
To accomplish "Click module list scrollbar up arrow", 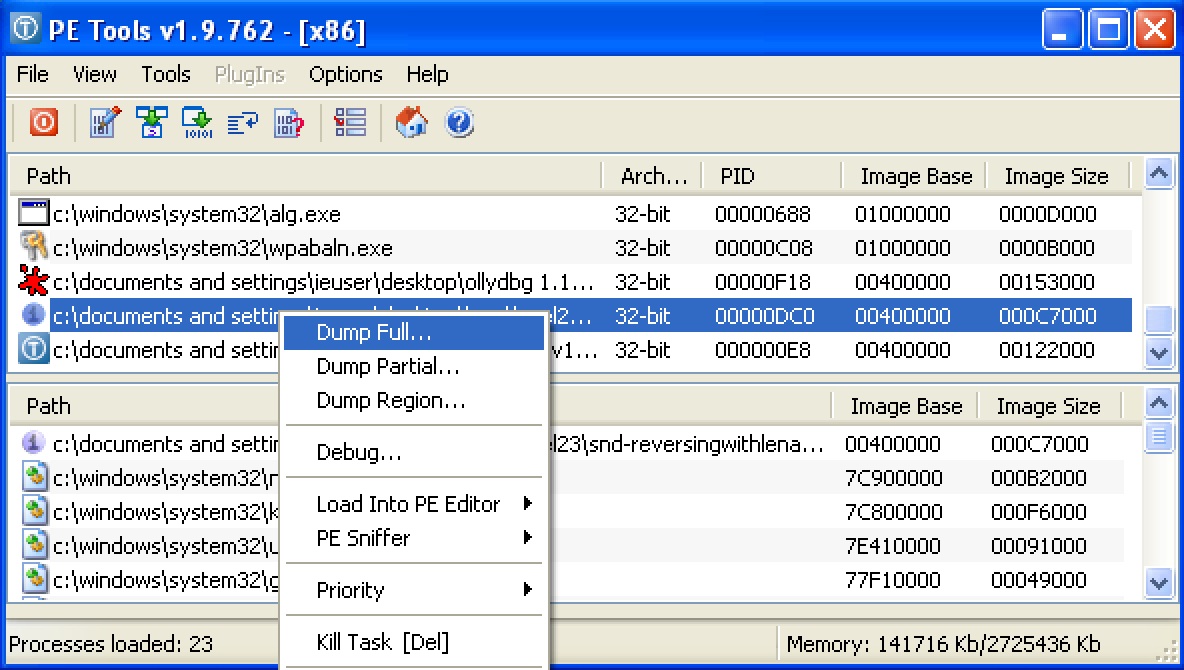I will click(x=1159, y=403).
